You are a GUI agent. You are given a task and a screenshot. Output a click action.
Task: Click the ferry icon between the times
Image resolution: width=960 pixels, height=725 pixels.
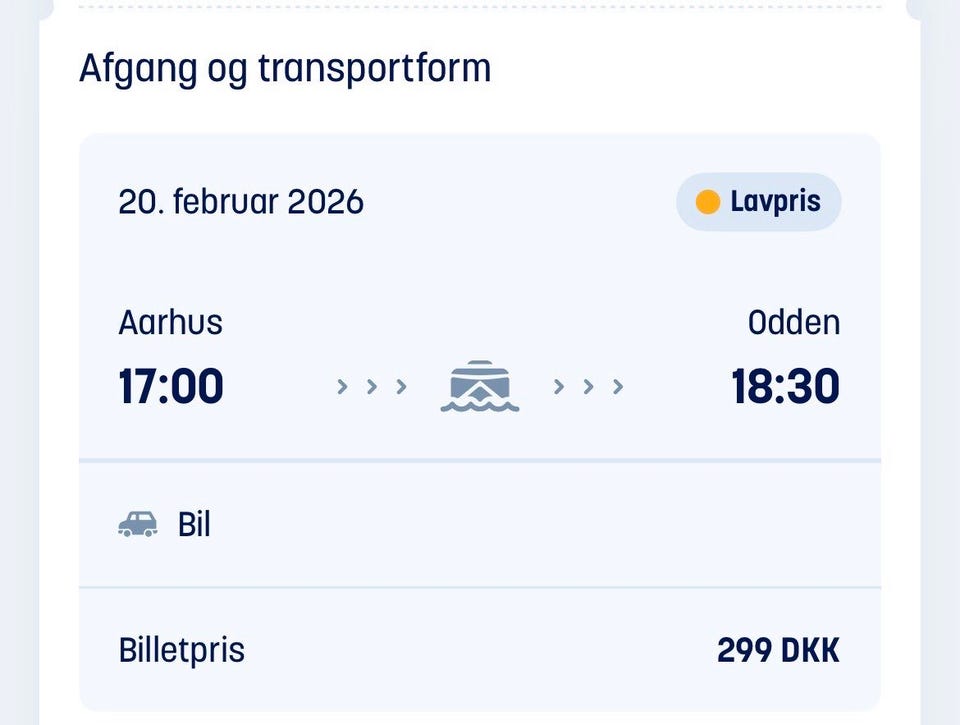coord(480,386)
